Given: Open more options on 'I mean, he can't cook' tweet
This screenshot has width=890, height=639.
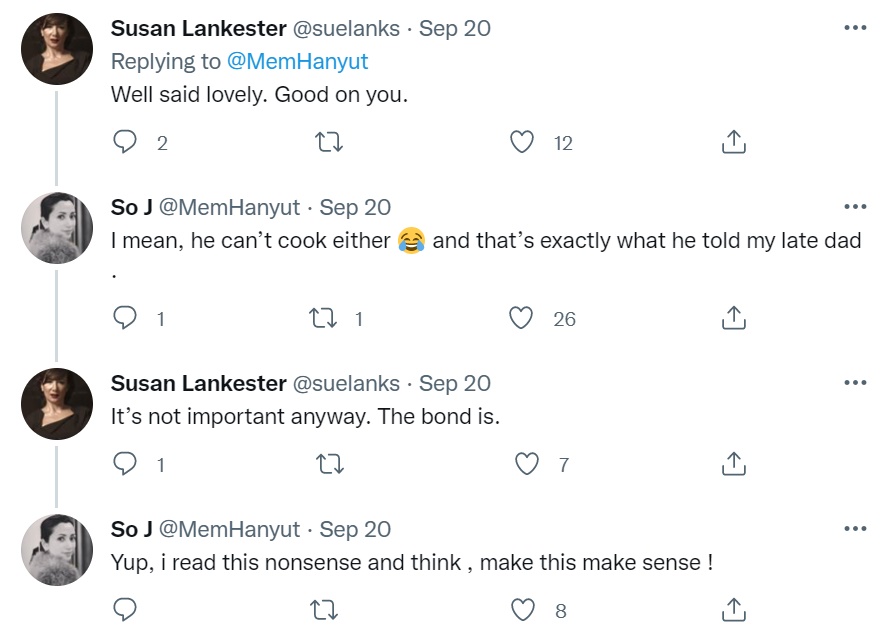Looking at the screenshot, I should pos(855,207).
